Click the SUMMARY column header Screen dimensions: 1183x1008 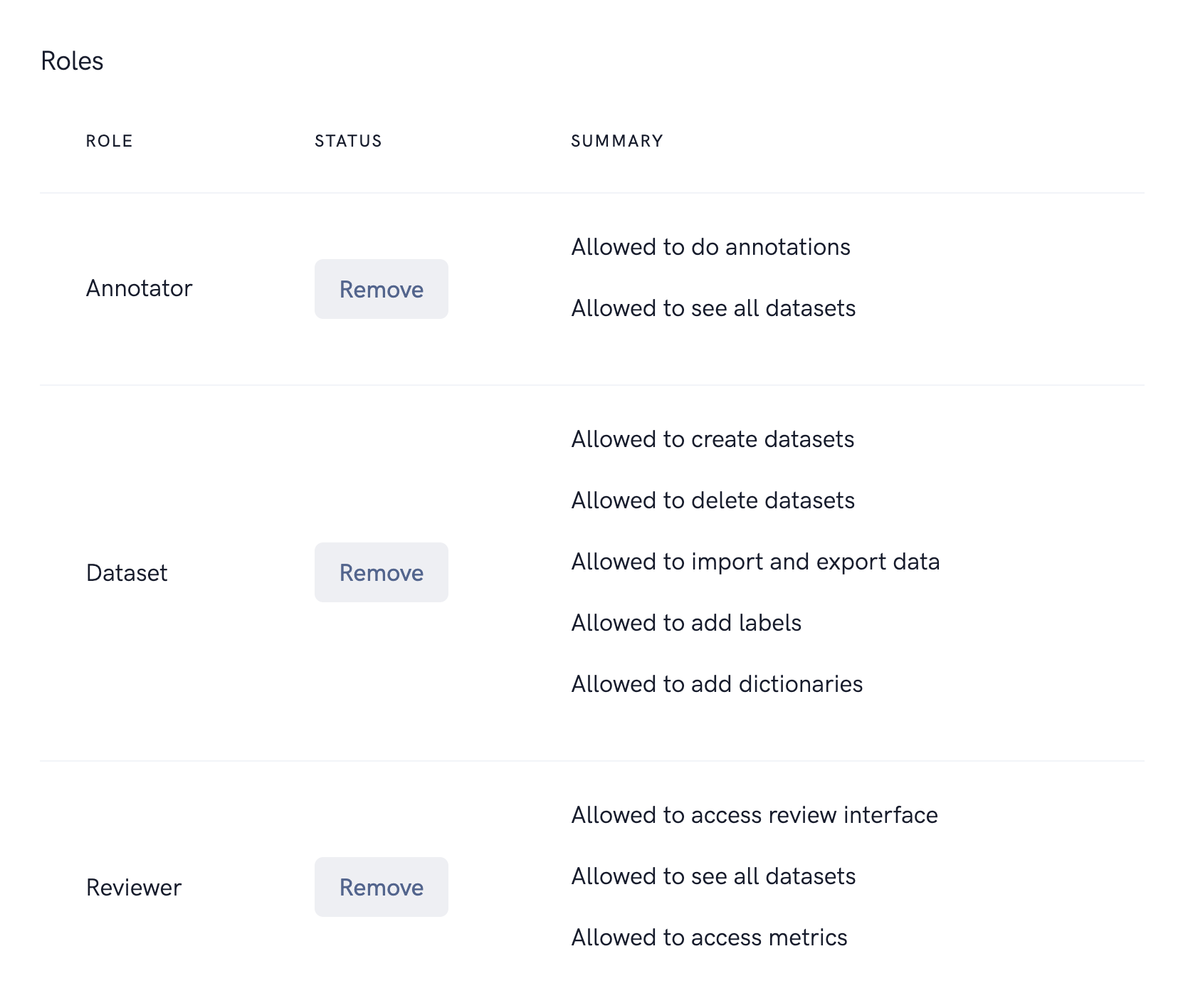[x=617, y=141]
